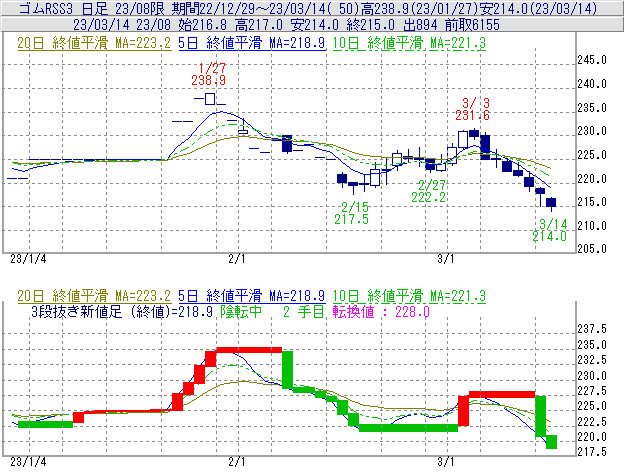Viewport: 624px width, 475px height.
Task: Click the 安214.0(23/03/14) header text
Action: (x=538, y=8)
